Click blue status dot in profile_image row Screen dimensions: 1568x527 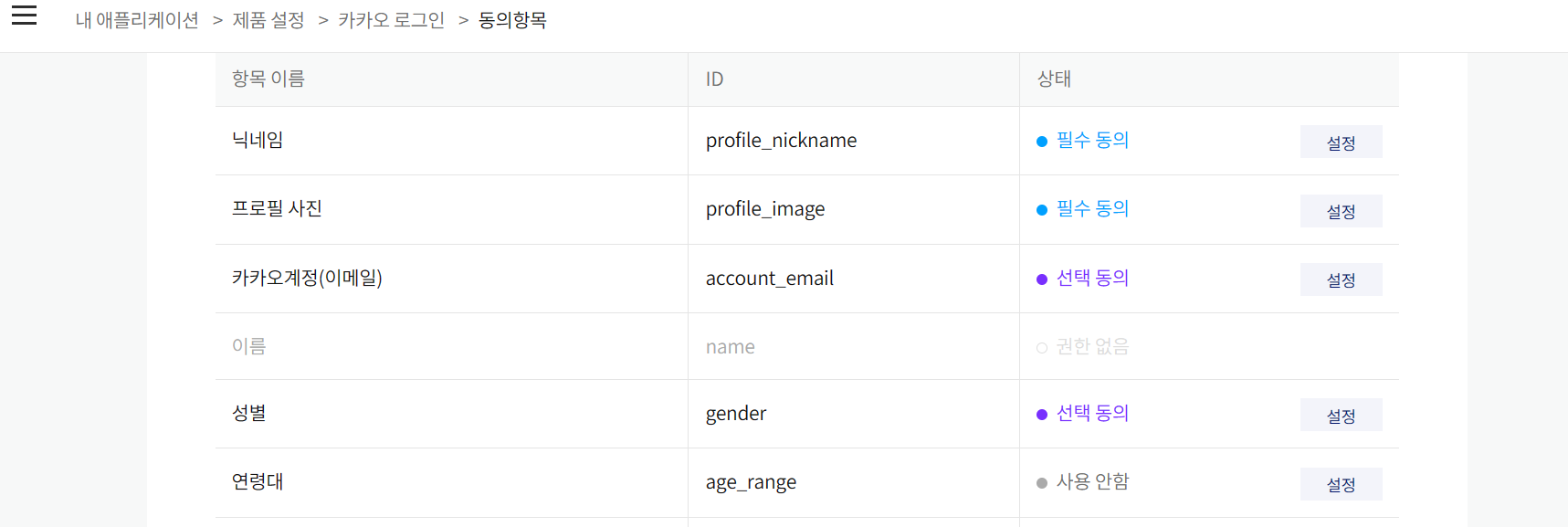click(1042, 210)
